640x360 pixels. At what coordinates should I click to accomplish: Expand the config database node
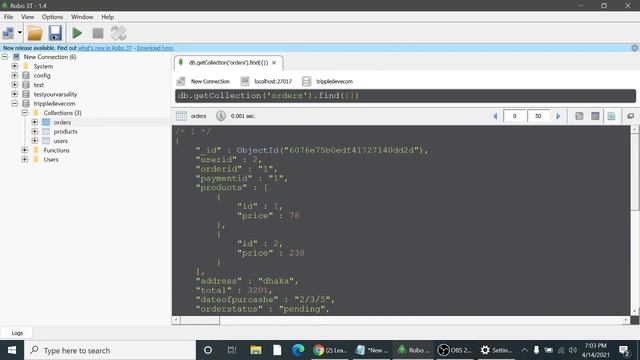coord(15,75)
